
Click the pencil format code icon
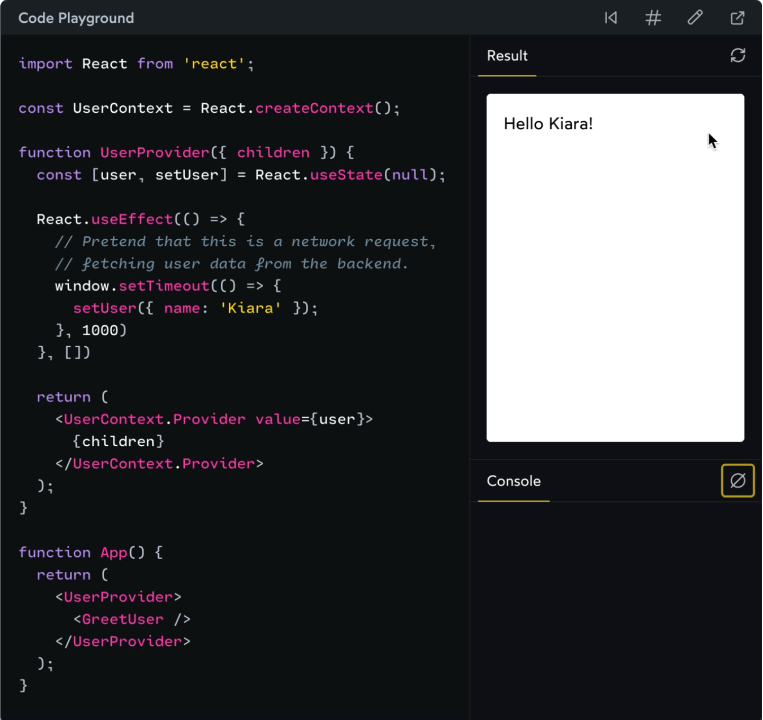point(695,18)
